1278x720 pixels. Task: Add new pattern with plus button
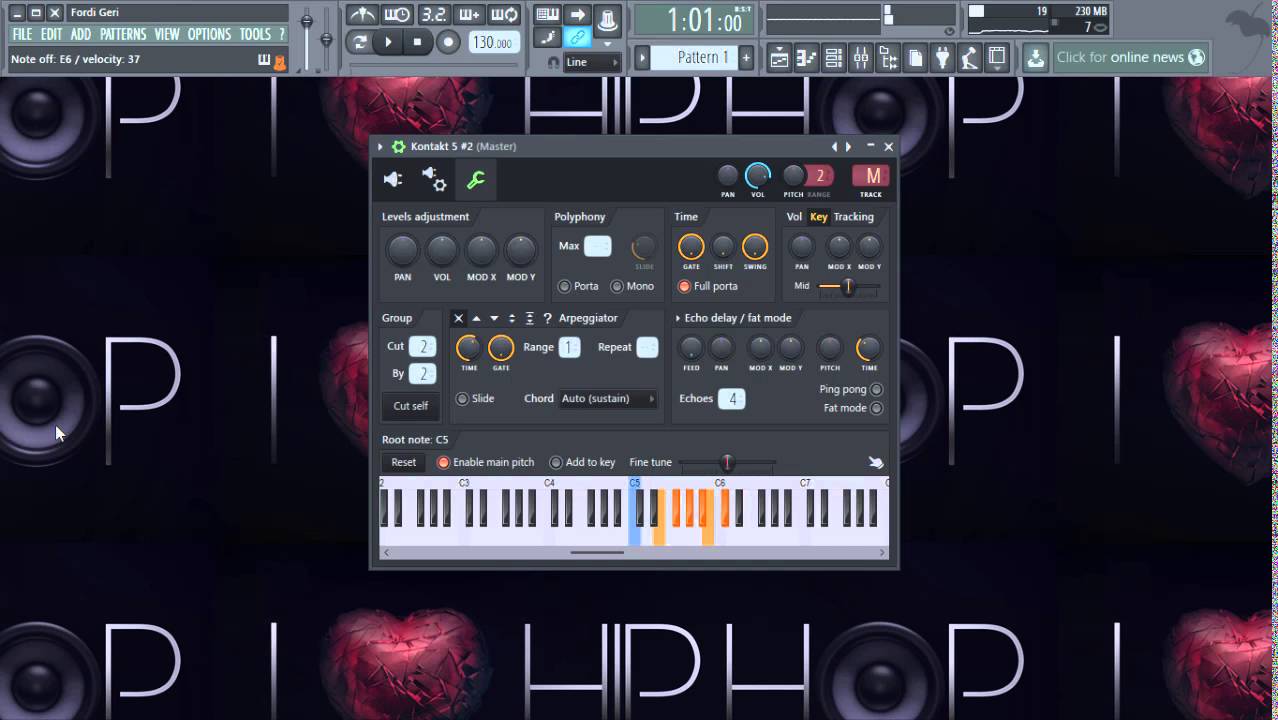(746, 58)
